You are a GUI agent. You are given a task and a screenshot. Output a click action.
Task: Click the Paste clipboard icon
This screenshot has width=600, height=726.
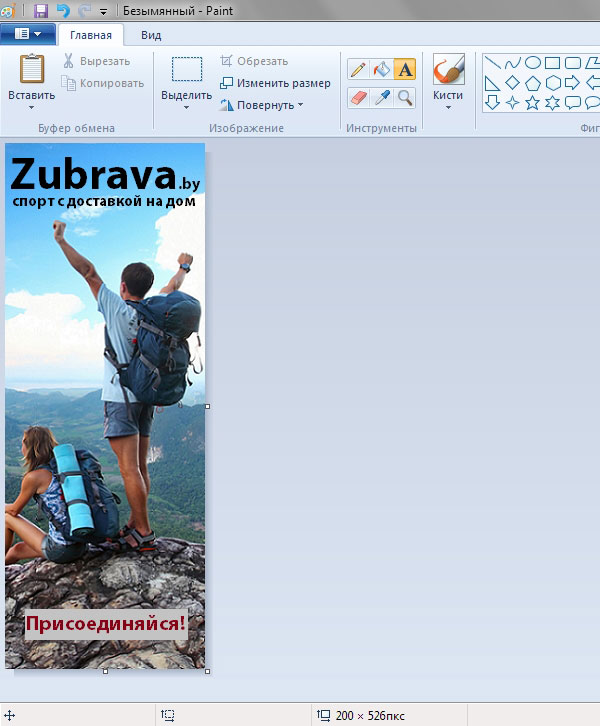click(32, 69)
